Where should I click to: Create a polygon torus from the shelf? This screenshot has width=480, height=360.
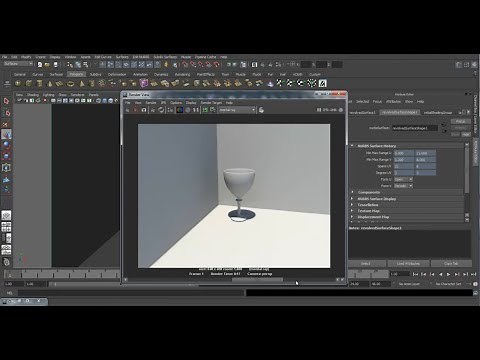tap(71, 83)
